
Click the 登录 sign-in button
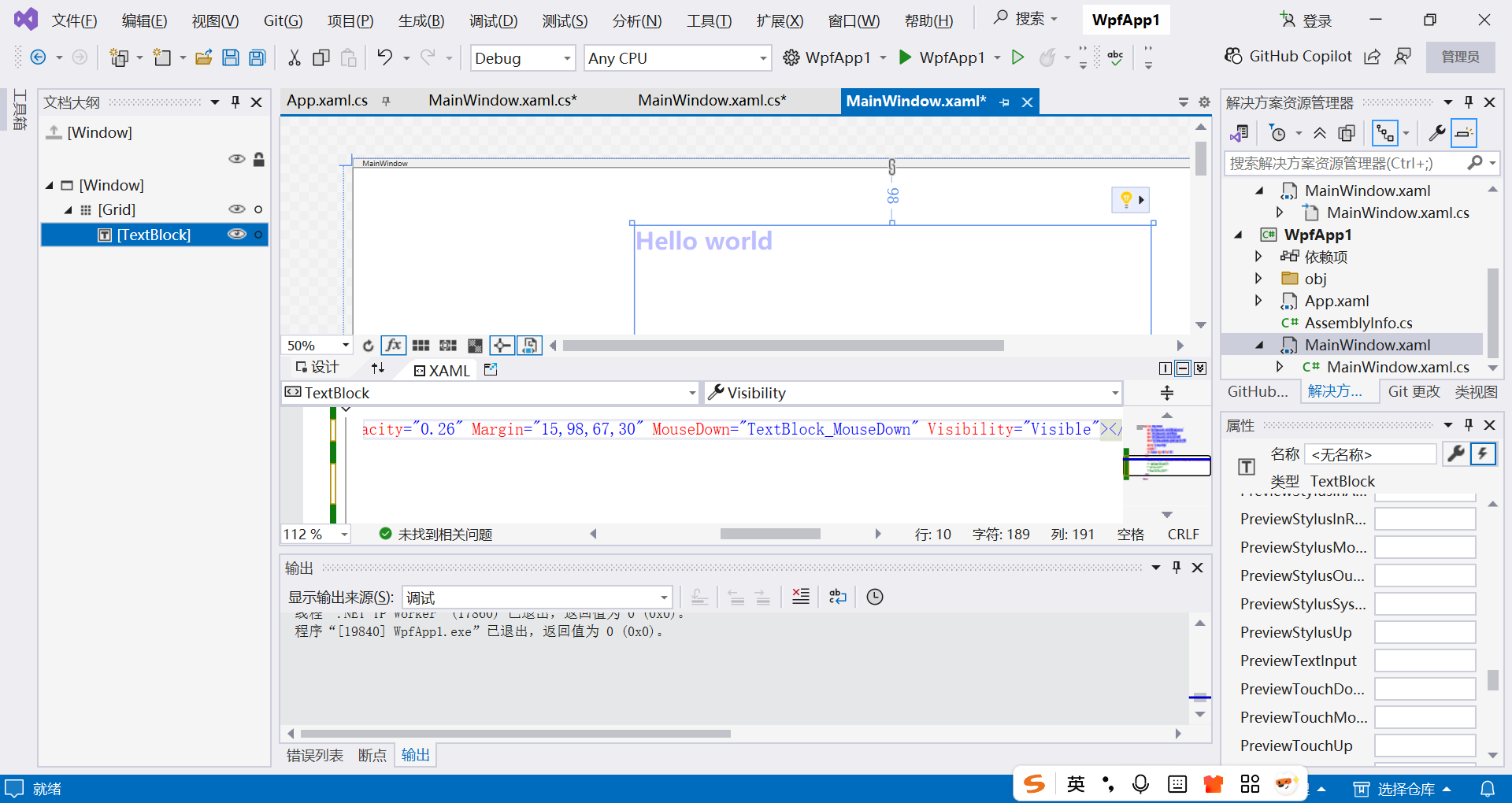(x=1315, y=20)
